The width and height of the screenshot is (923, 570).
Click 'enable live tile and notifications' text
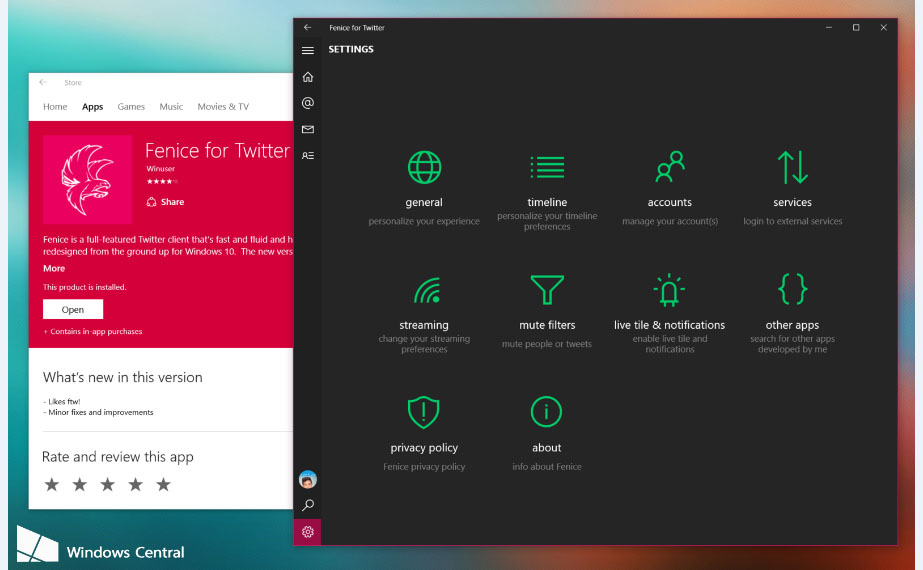(x=670, y=344)
